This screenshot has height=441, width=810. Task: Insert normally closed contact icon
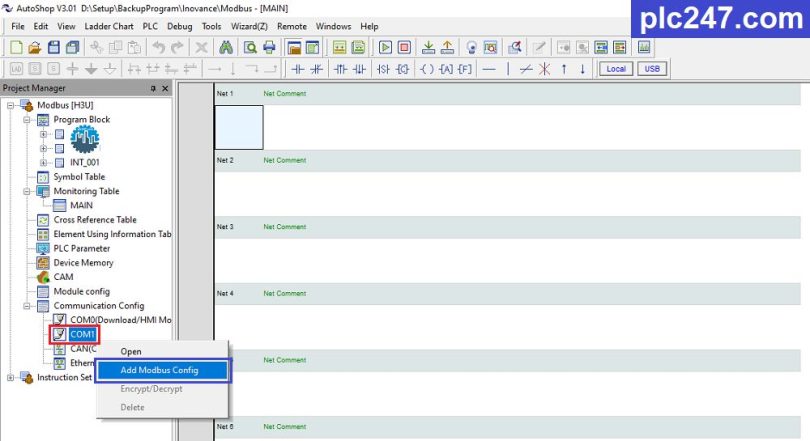(316, 69)
